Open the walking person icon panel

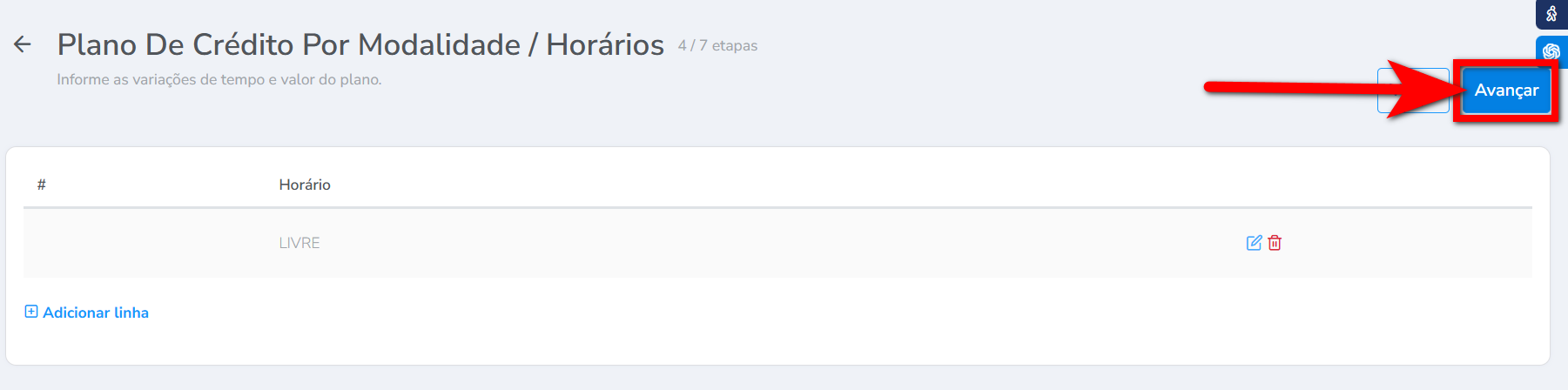pos(1551,14)
